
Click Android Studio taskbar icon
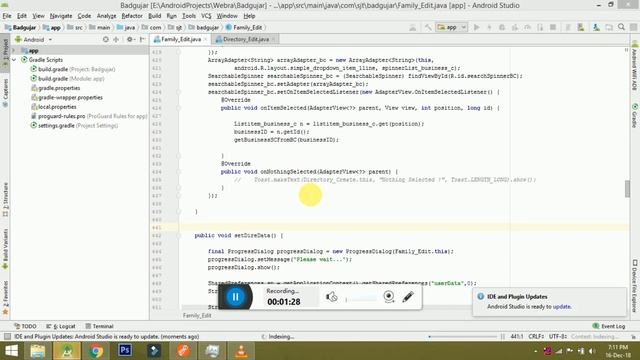coord(67,351)
